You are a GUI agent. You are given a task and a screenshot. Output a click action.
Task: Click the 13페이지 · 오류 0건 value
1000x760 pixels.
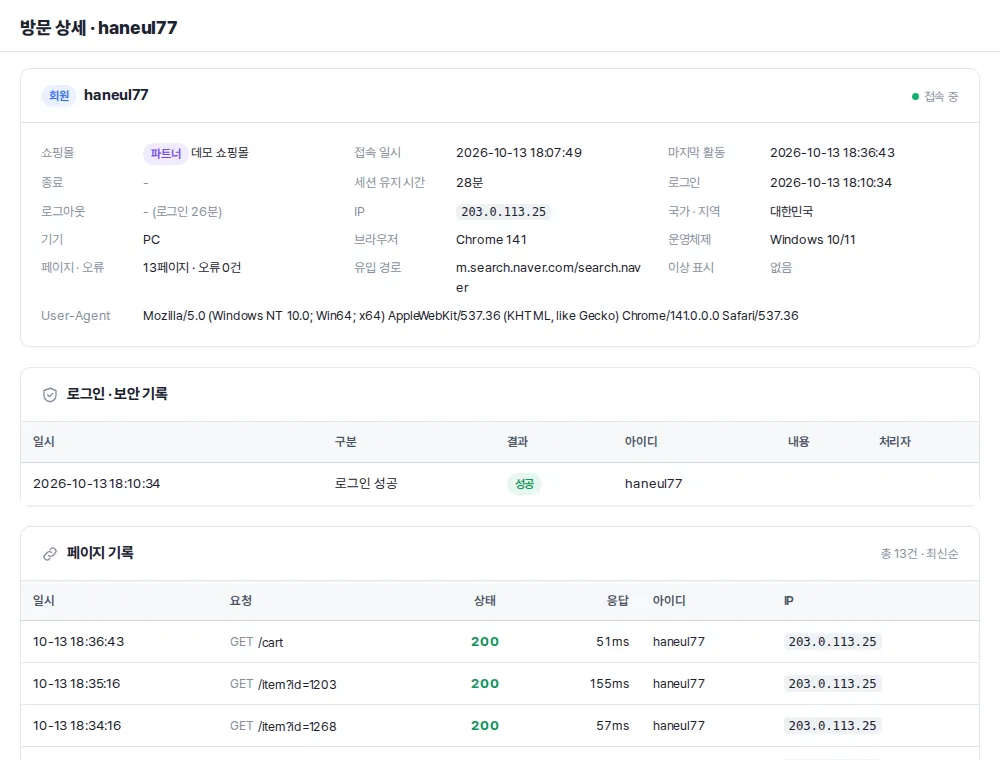pyautogui.click(x=192, y=268)
